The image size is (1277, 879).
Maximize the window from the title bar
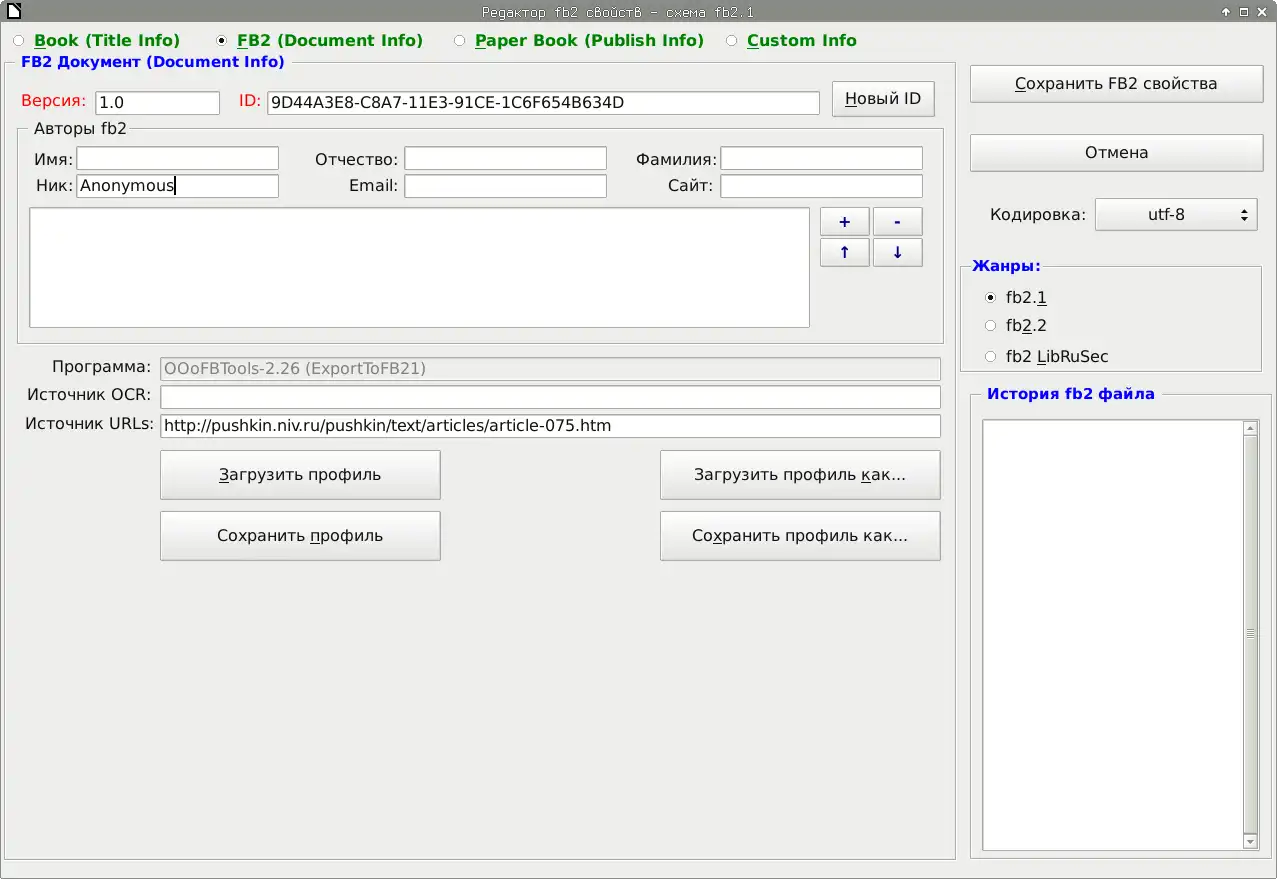point(1244,12)
